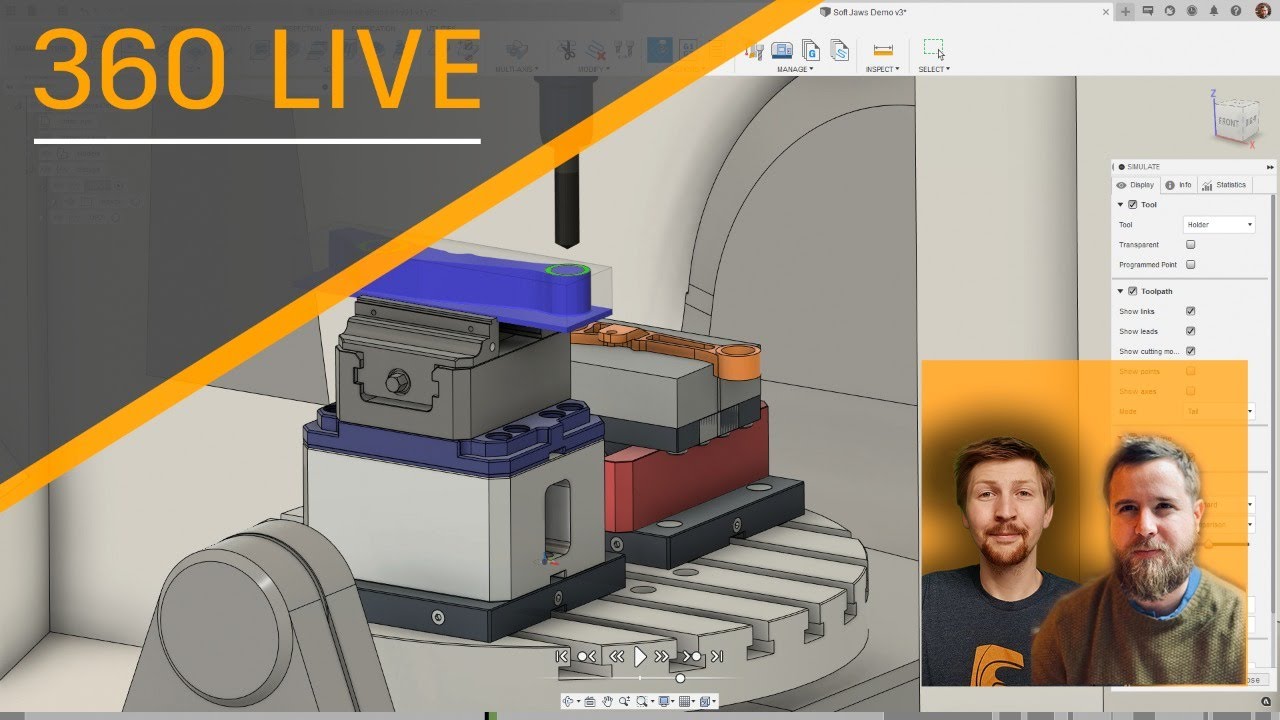Open the Tool Holder dropdown
This screenshot has height=720, width=1280.
(x=1219, y=225)
